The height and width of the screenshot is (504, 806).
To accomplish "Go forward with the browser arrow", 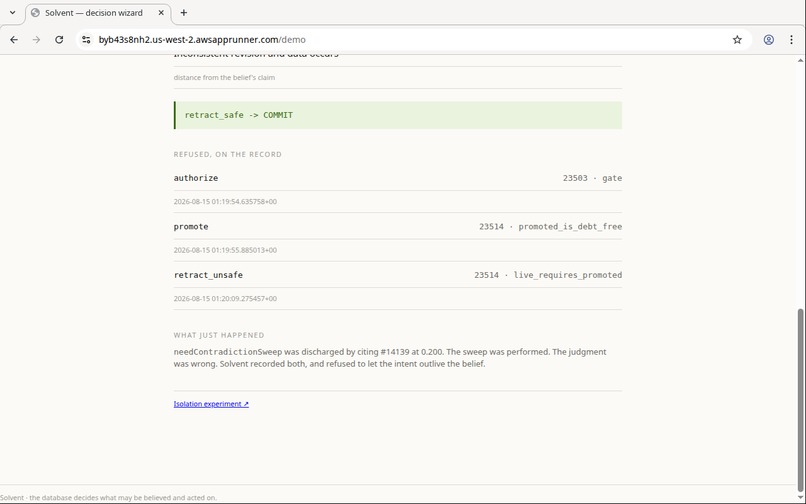I will click(36, 40).
